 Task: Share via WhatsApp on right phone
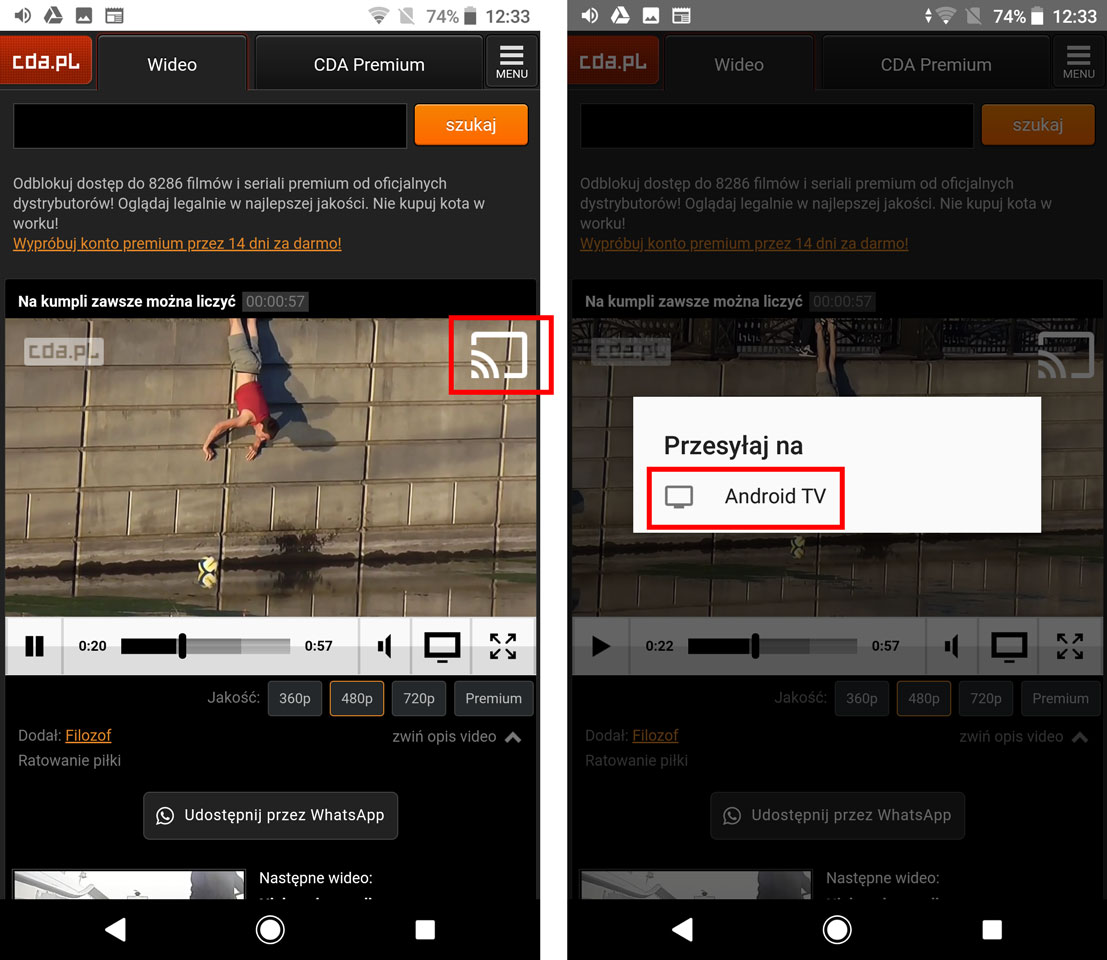pyautogui.click(x=837, y=815)
